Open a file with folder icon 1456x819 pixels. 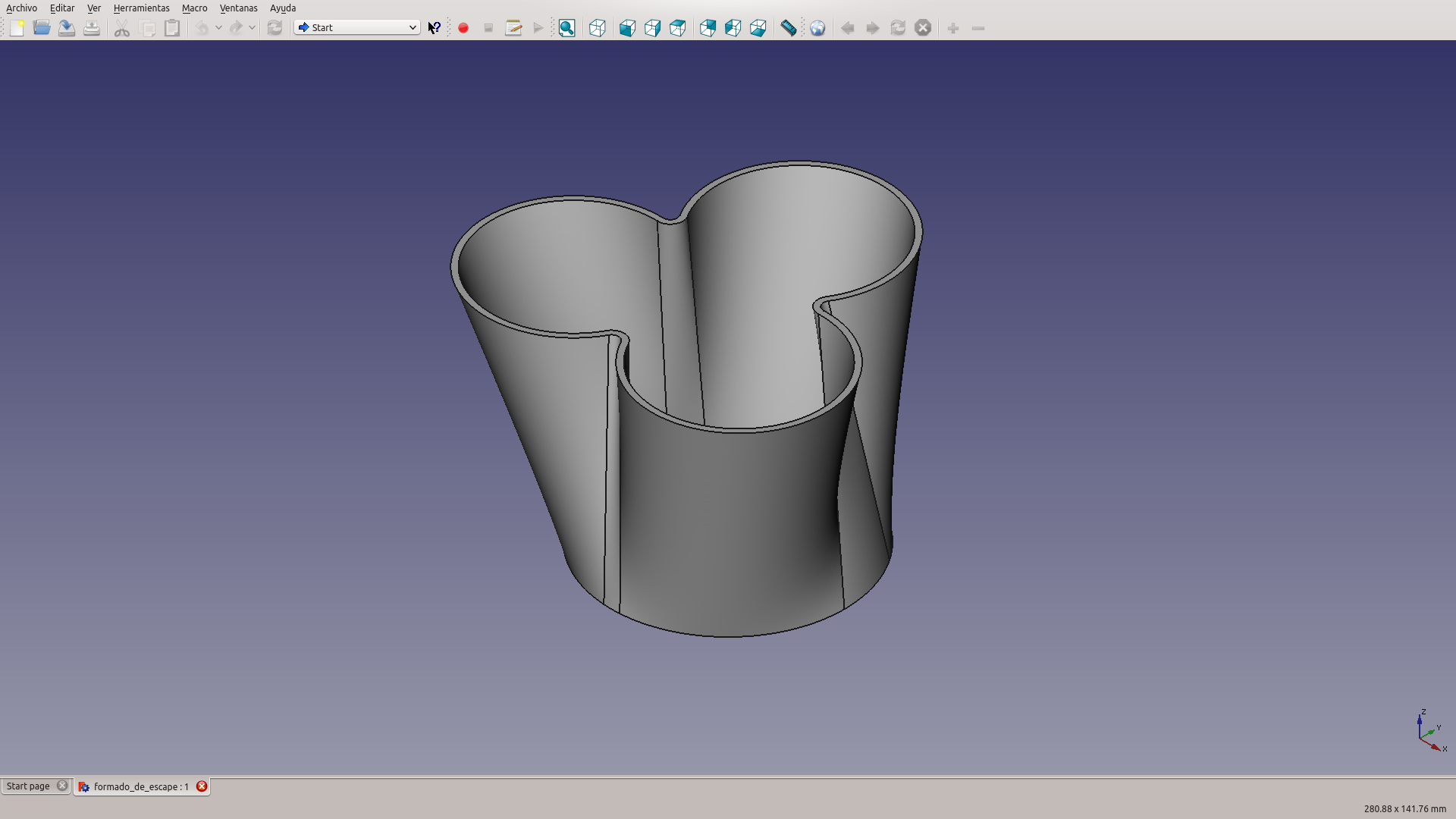[42, 28]
